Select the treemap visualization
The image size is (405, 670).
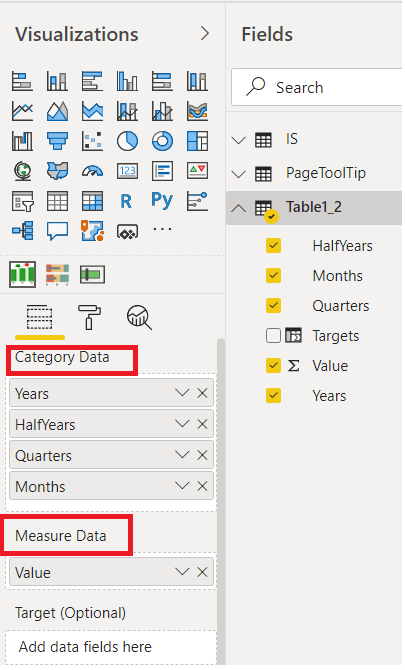point(197,141)
